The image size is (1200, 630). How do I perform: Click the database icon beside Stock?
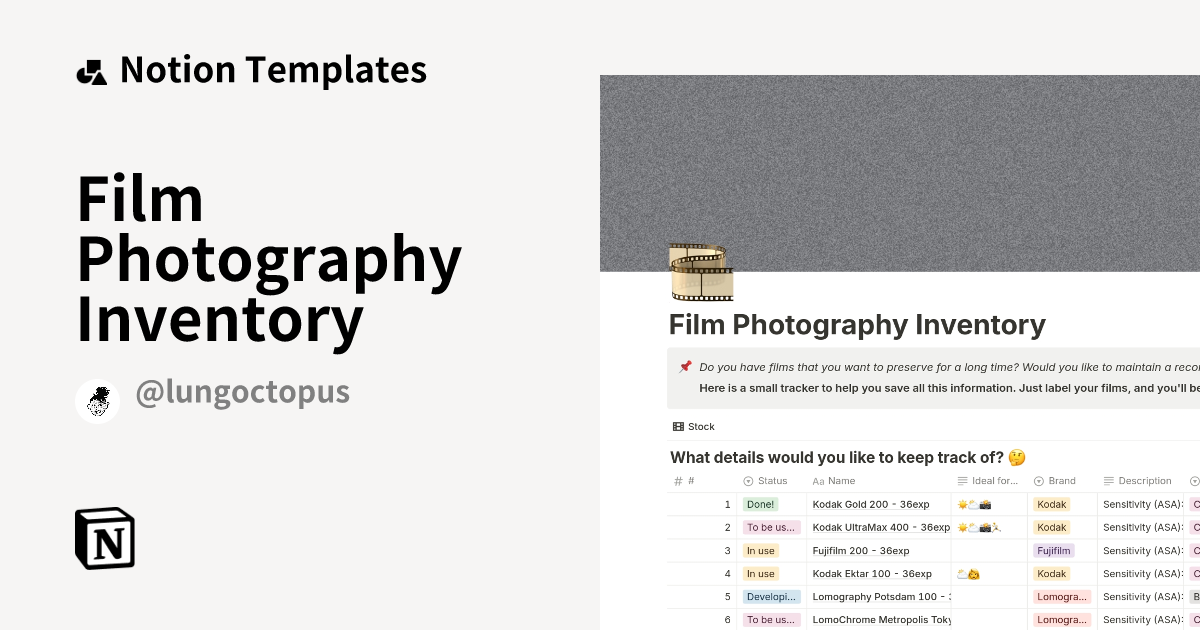coord(678,426)
